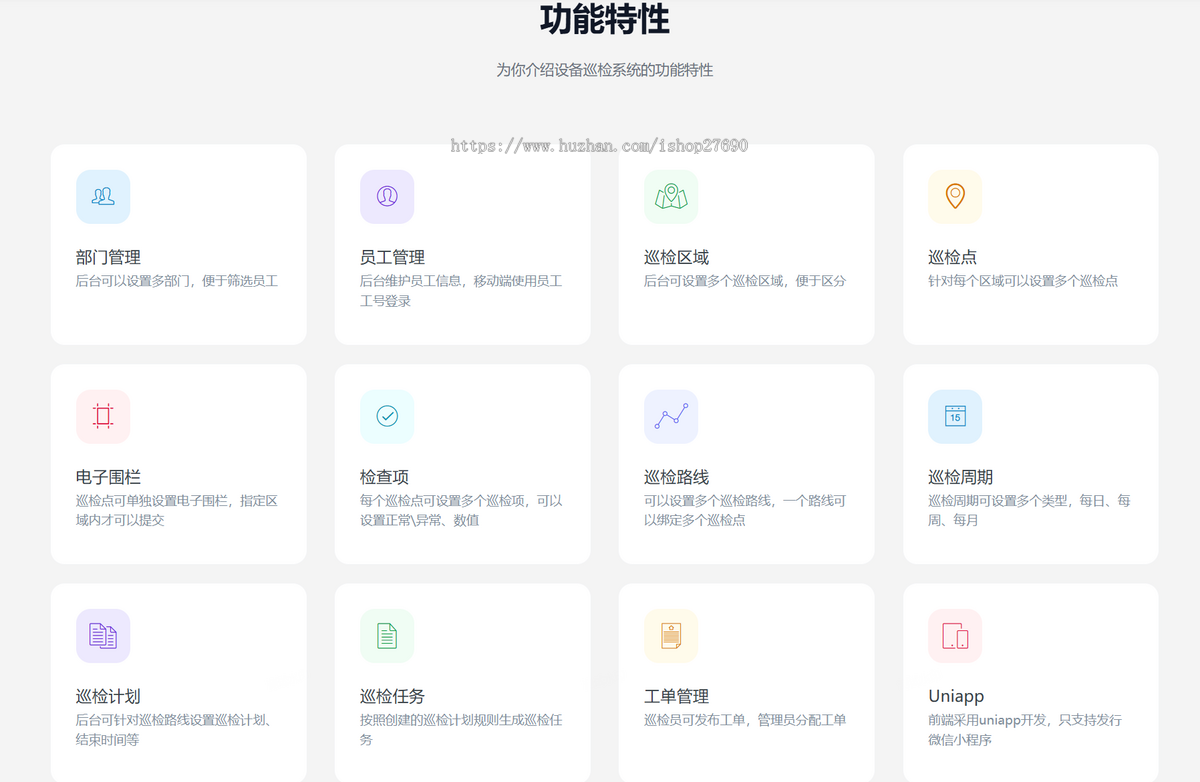Click the 巡检计划 documents icon
The width and height of the screenshot is (1200, 782).
click(103, 635)
